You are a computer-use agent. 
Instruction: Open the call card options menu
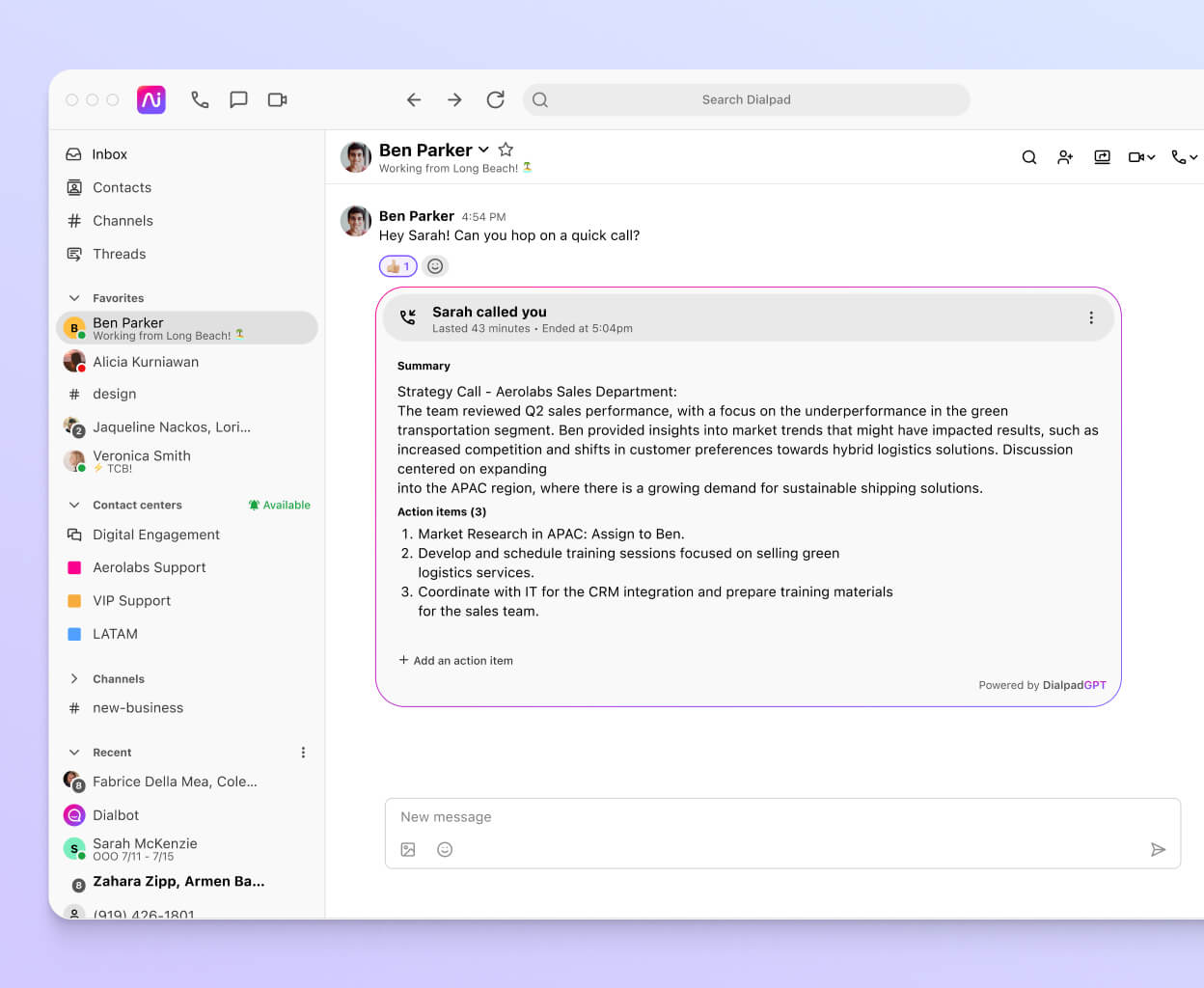coord(1091,316)
